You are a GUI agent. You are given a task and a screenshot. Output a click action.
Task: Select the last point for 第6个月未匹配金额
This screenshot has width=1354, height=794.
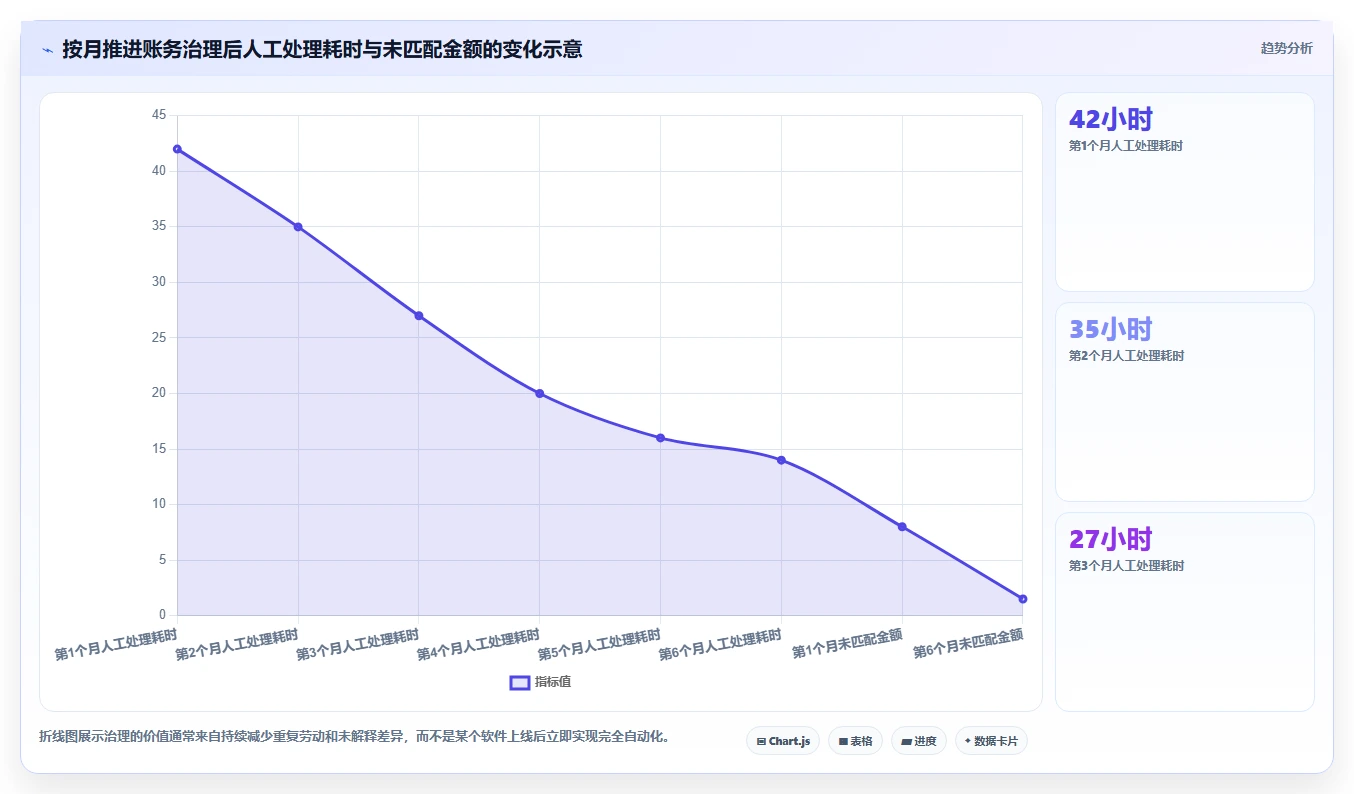[1023, 599]
